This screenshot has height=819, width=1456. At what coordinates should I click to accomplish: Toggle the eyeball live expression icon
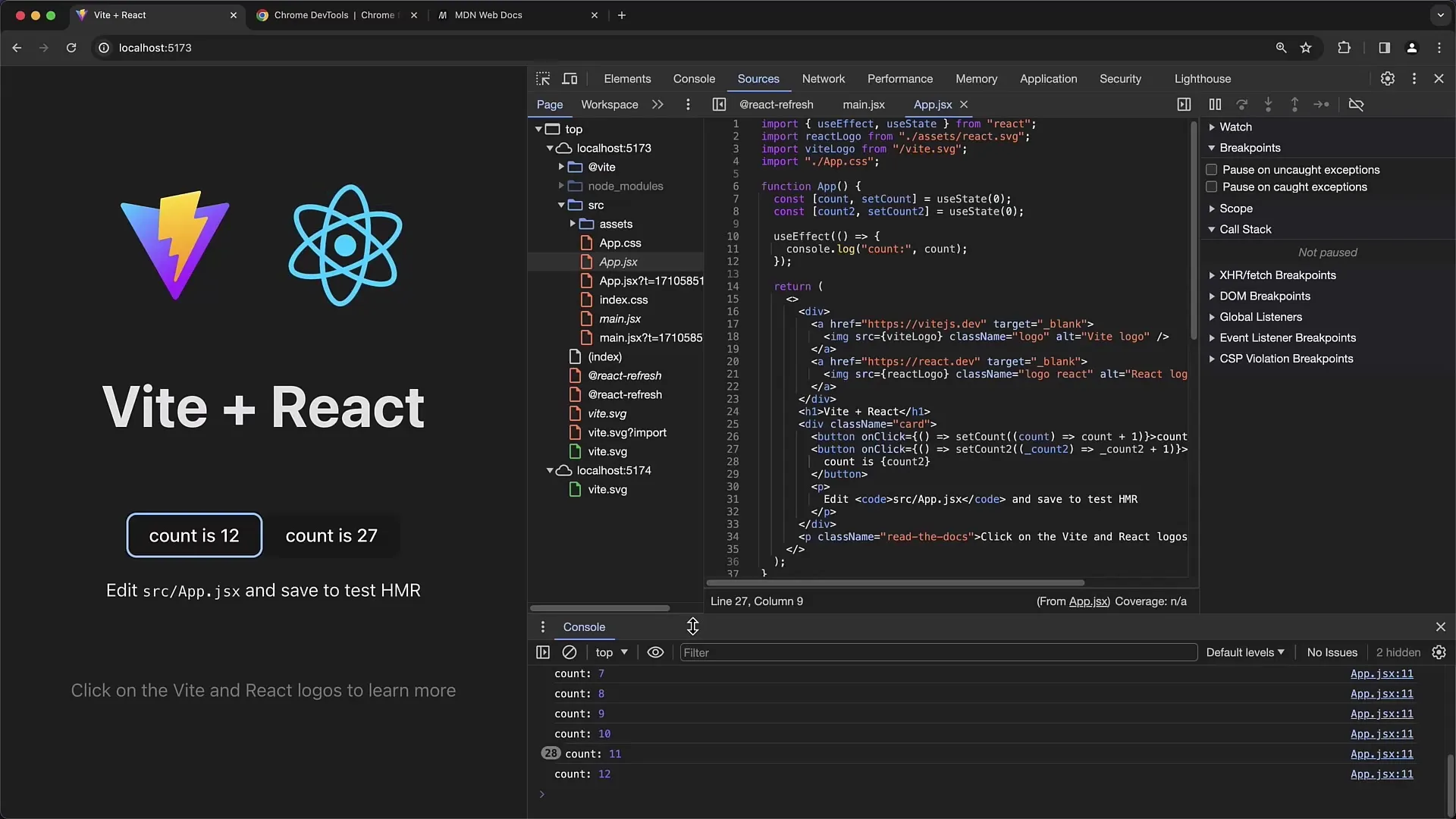click(655, 652)
